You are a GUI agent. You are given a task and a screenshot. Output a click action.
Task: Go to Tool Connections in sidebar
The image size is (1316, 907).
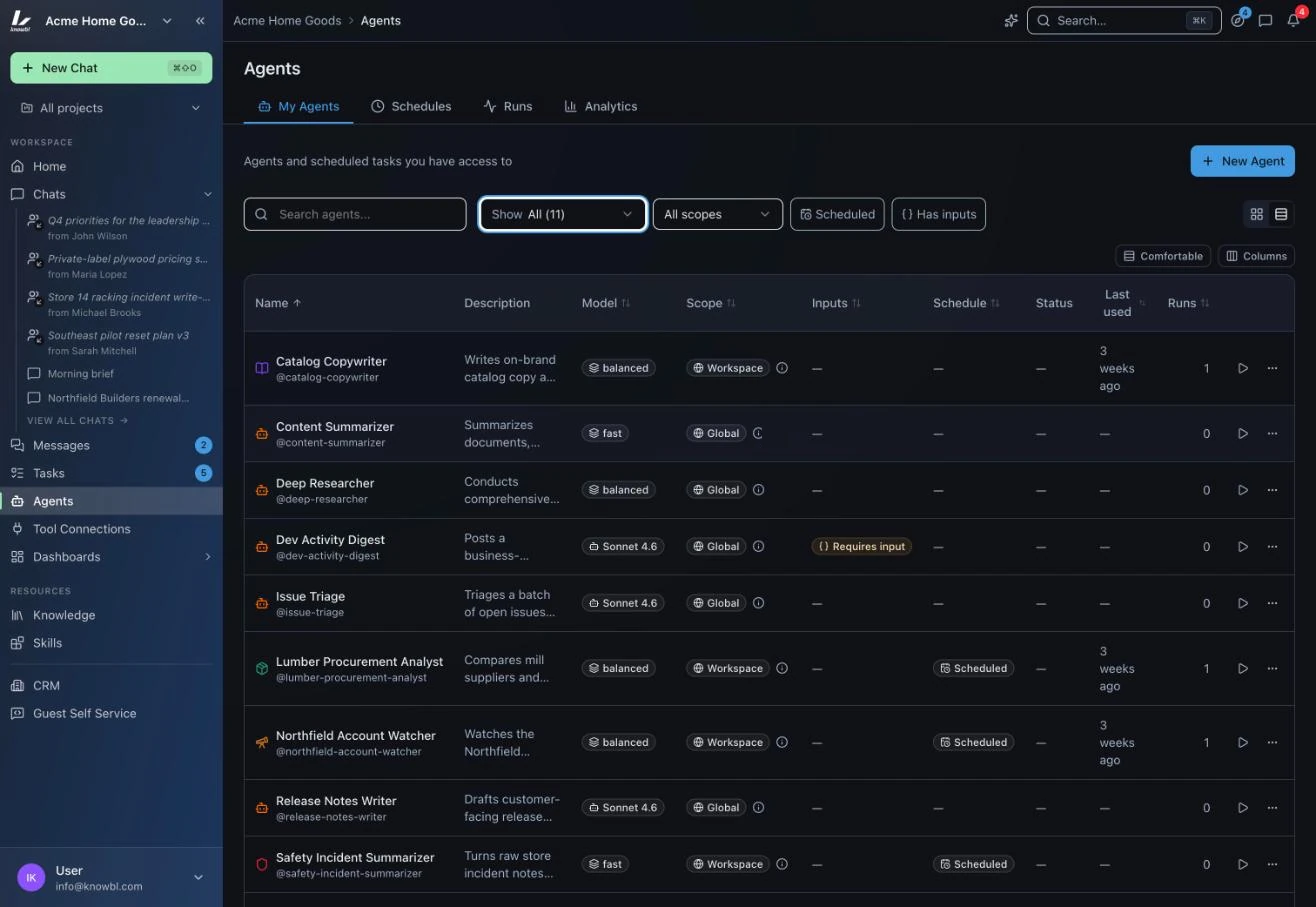[111, 529]
